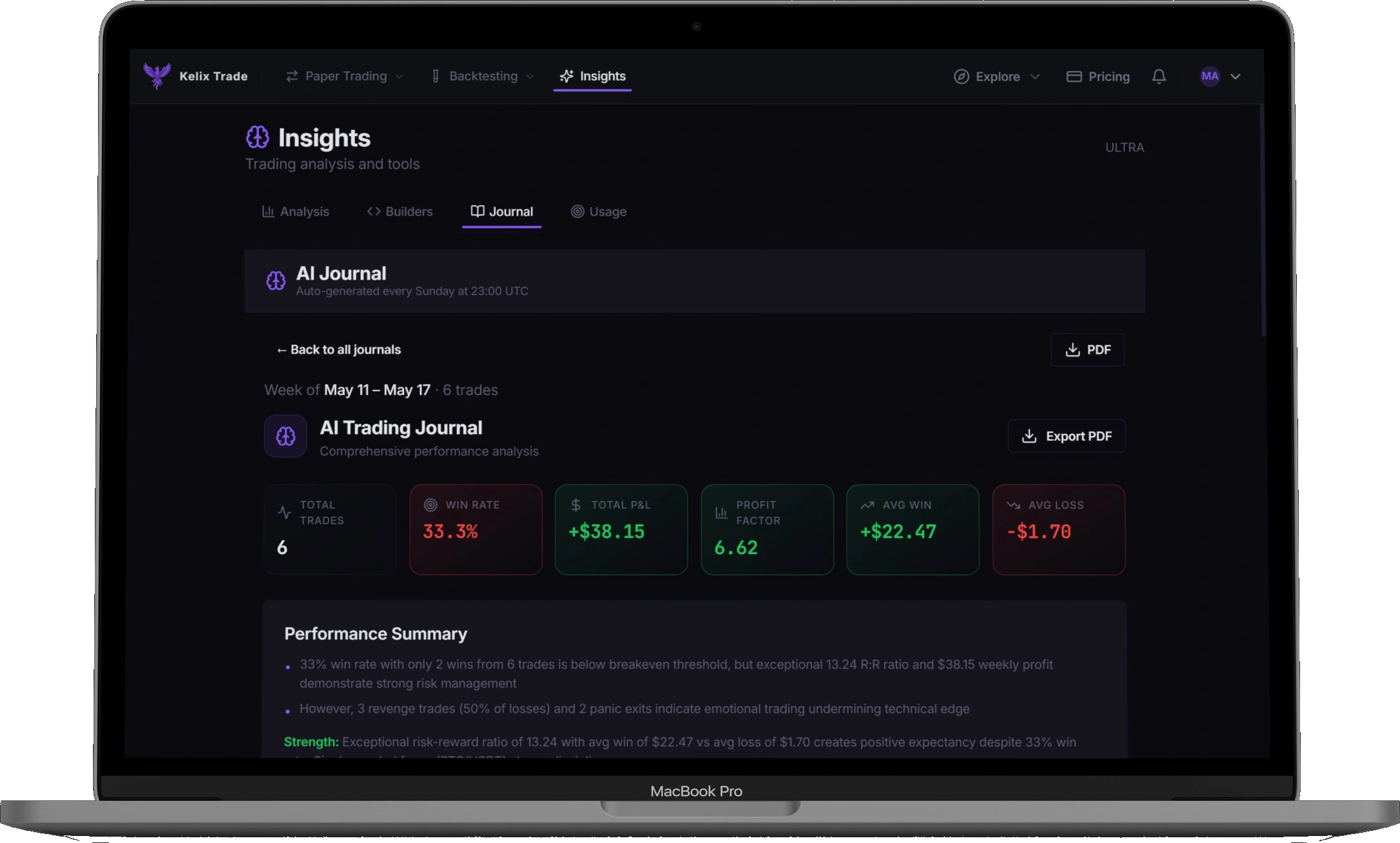Click the Usage target icon
1400x843 pixels.
tap(577, 211)
